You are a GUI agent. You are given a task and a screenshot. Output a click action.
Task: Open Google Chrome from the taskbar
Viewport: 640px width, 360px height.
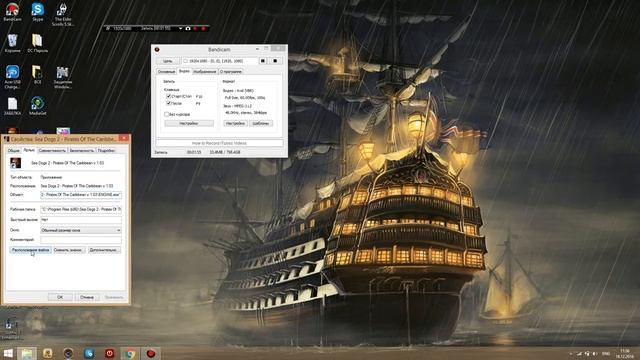point(130,353)
